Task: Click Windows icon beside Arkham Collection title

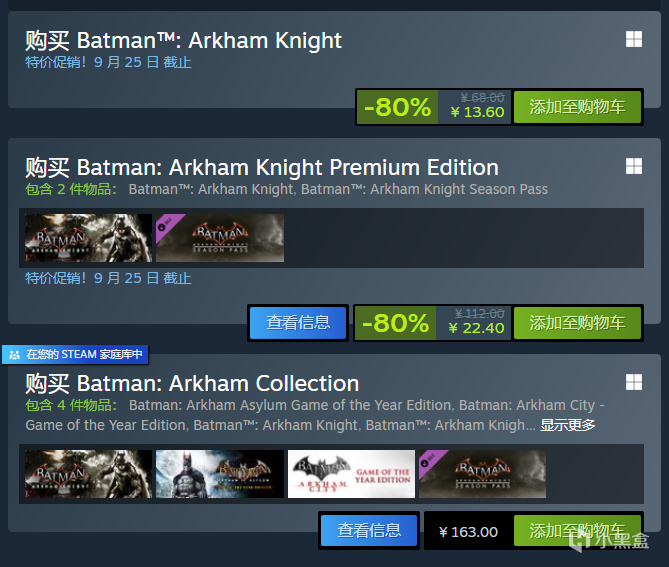Action: click(633, 382)
